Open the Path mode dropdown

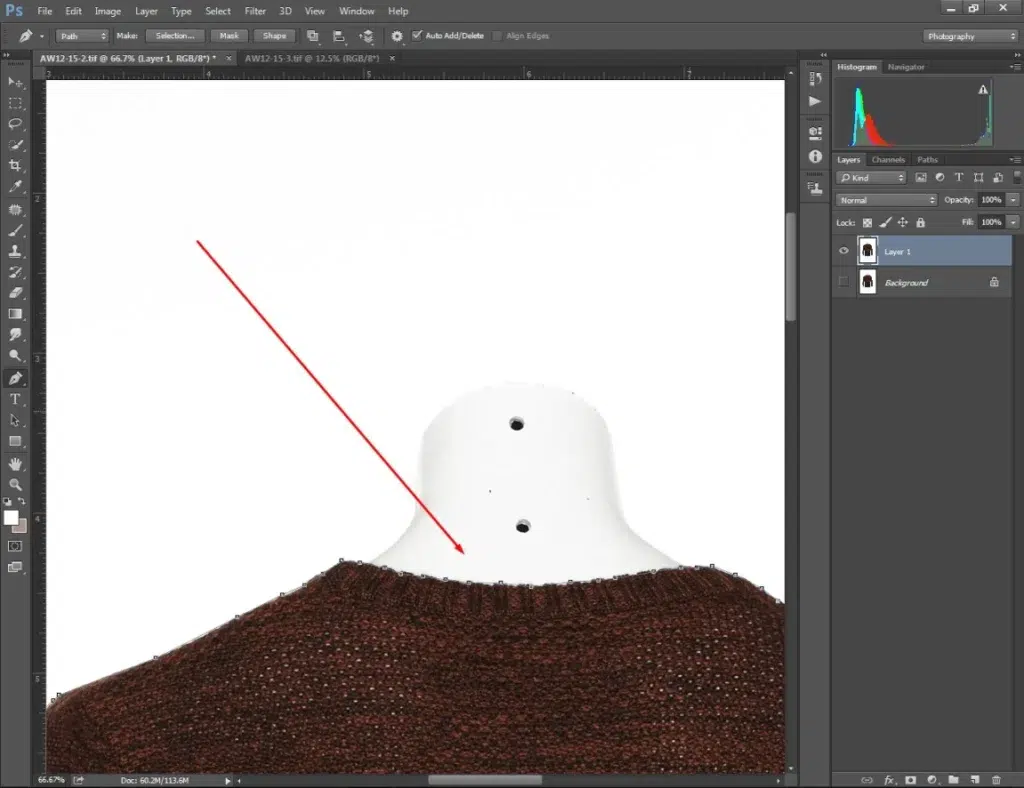[x=82, y=36]
